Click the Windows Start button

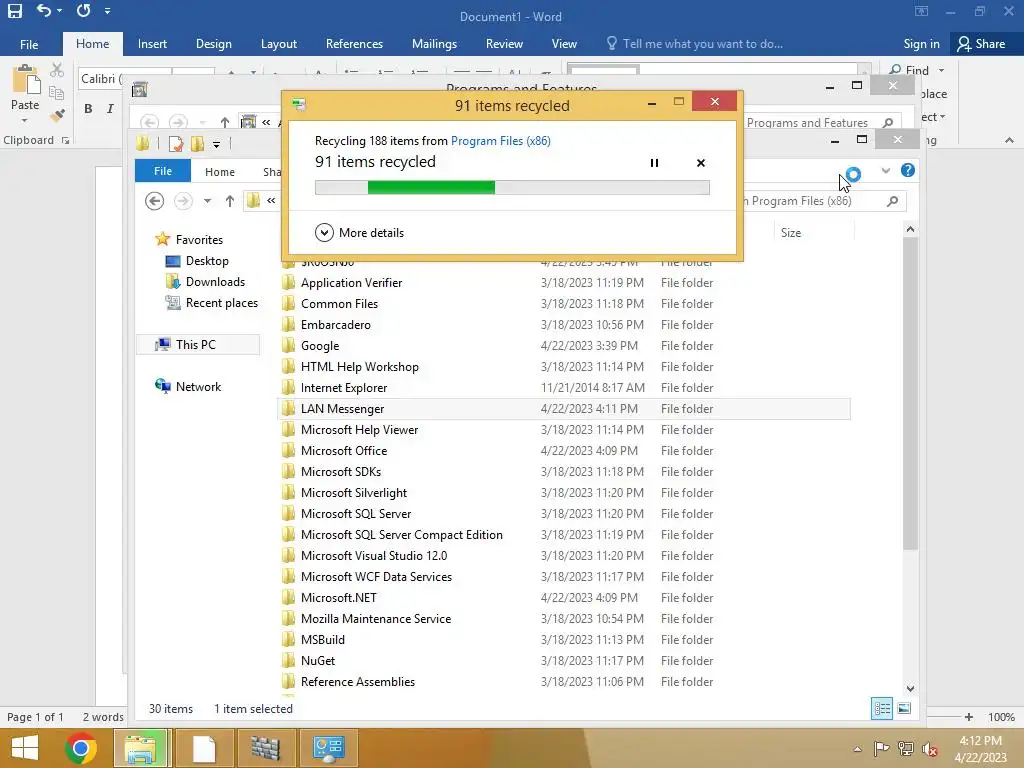click(x=25, y=748)
